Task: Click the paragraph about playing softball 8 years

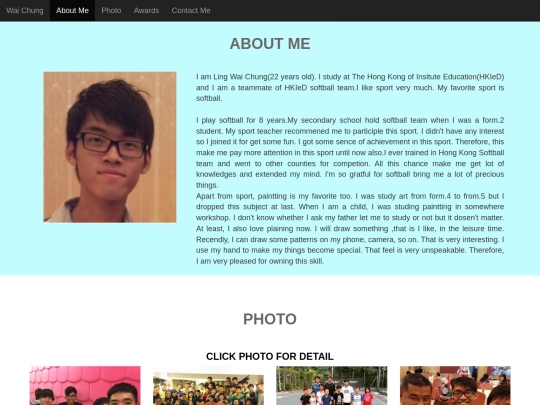Action: click(350, 153)
